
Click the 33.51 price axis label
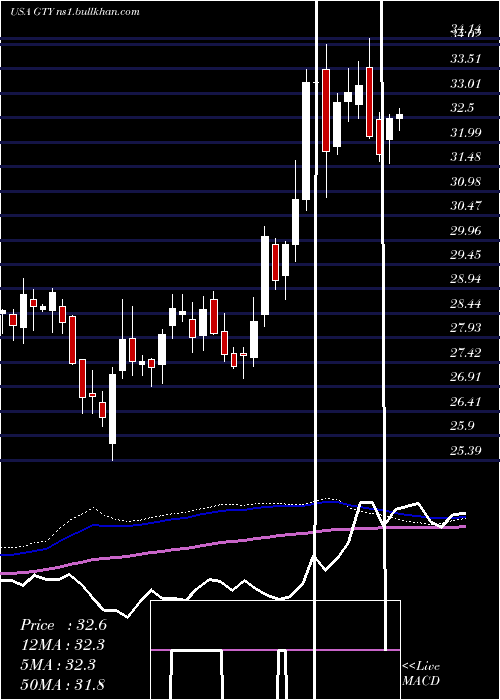(x=465, y=59)
